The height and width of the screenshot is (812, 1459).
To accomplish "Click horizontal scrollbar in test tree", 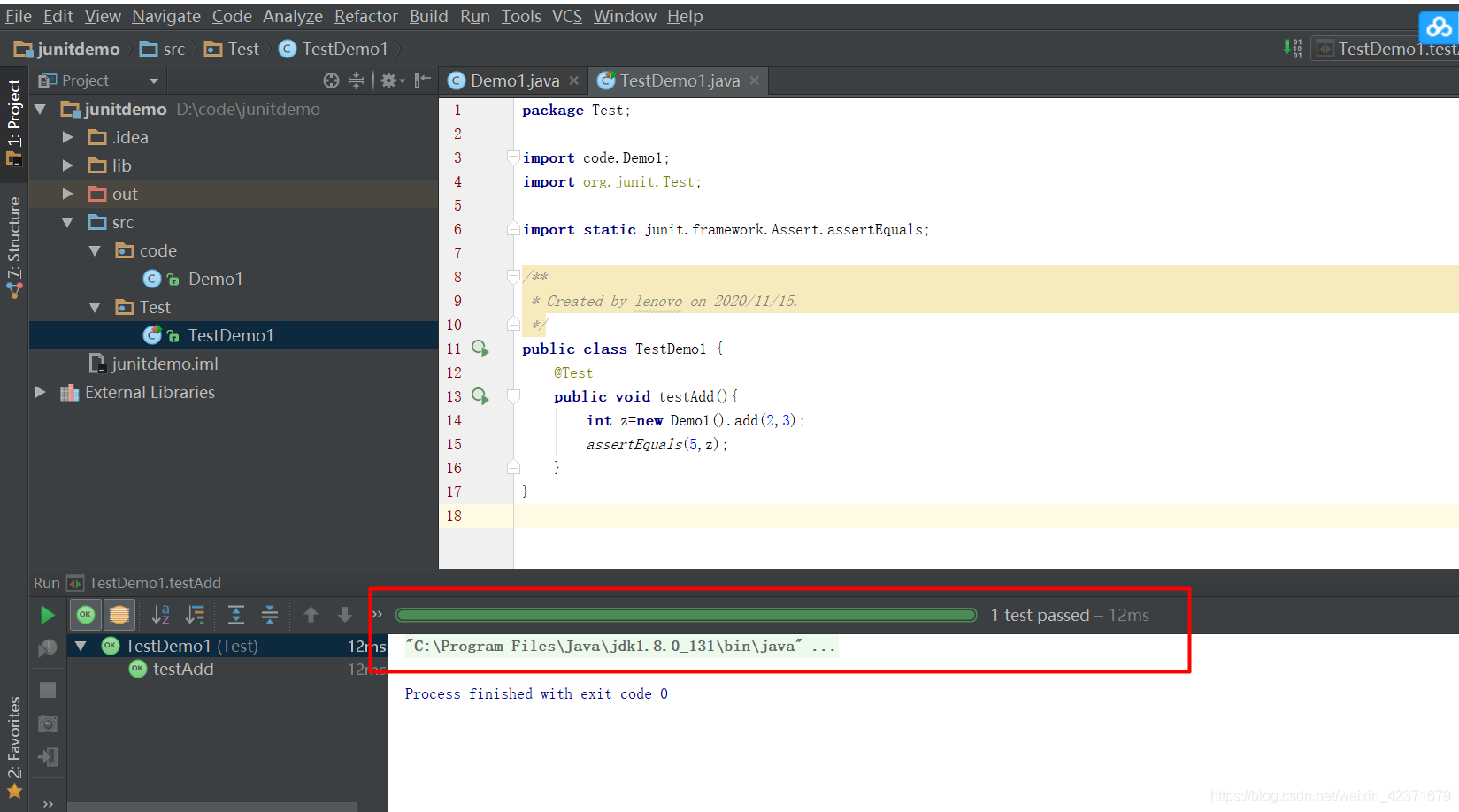I will tap(212, 807).
